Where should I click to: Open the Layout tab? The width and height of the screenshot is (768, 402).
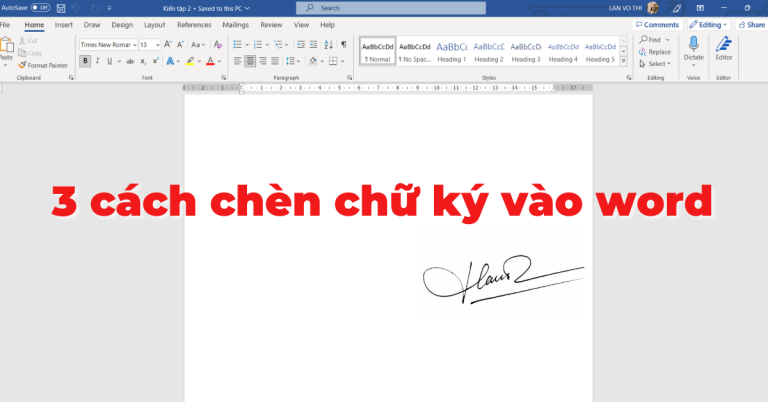pos(154,24)
